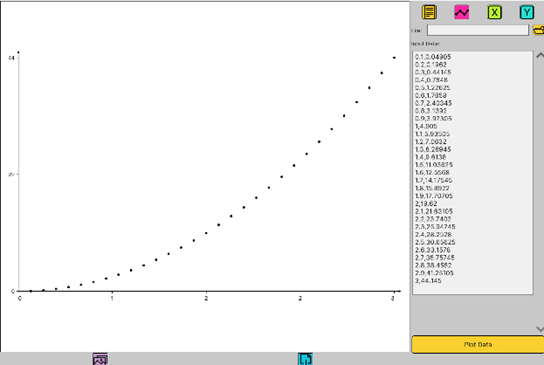Click the data row "2.4,28.2528"
Image resolution: width=544 pixels, height=365 pixels.
pos(433,234)
